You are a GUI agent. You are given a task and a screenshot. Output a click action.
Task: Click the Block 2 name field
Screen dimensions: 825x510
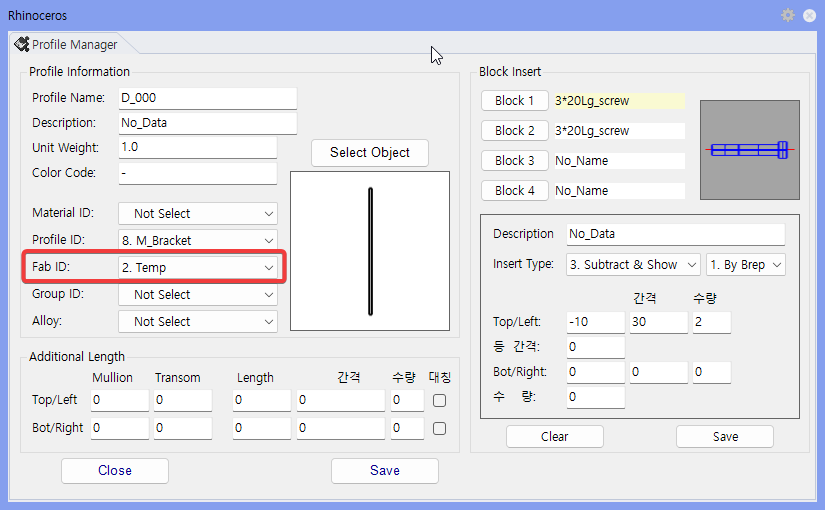619,131
